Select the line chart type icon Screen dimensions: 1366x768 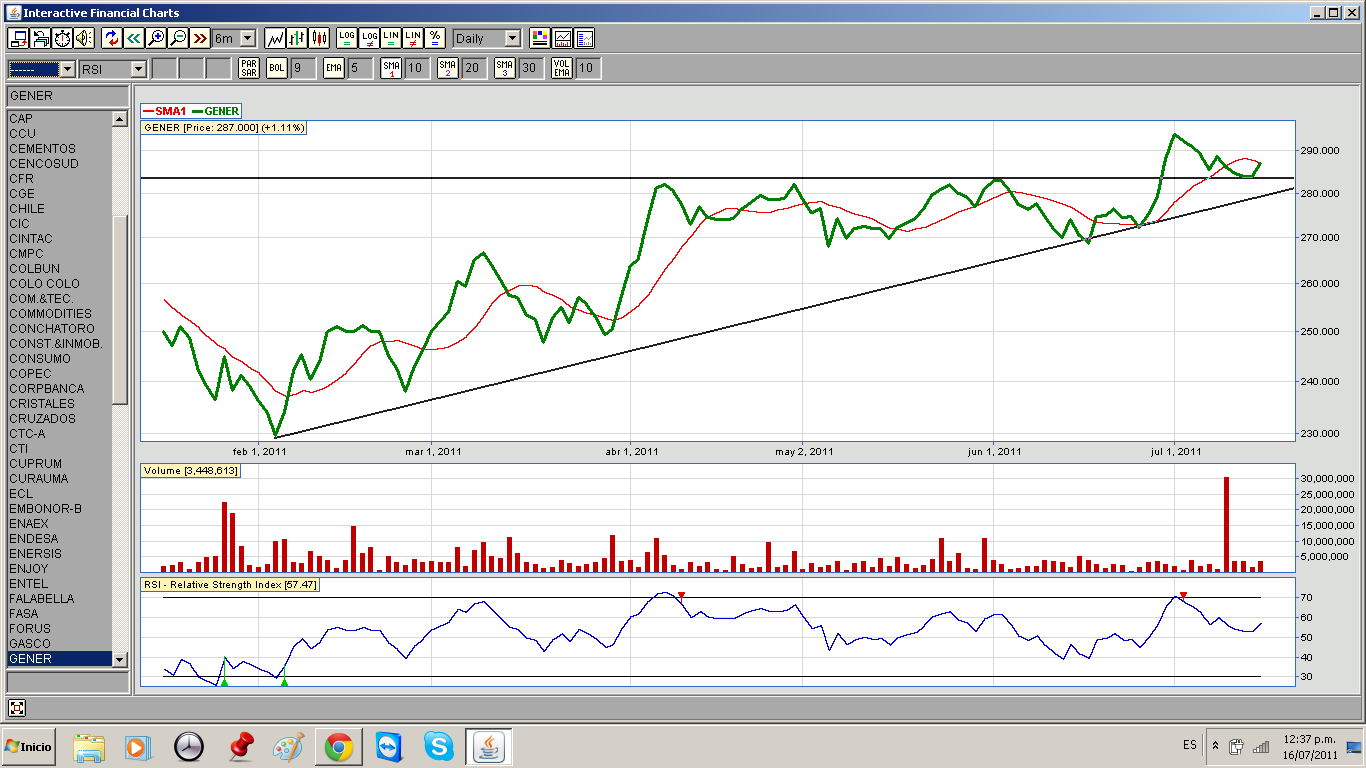tap(275, 38)
